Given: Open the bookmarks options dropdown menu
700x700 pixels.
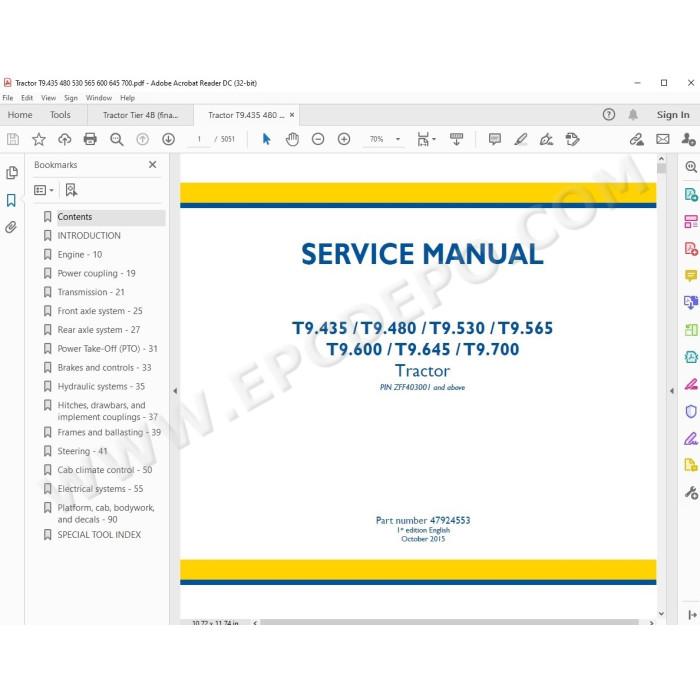Looking at the screenshot, I should point(43,190).
